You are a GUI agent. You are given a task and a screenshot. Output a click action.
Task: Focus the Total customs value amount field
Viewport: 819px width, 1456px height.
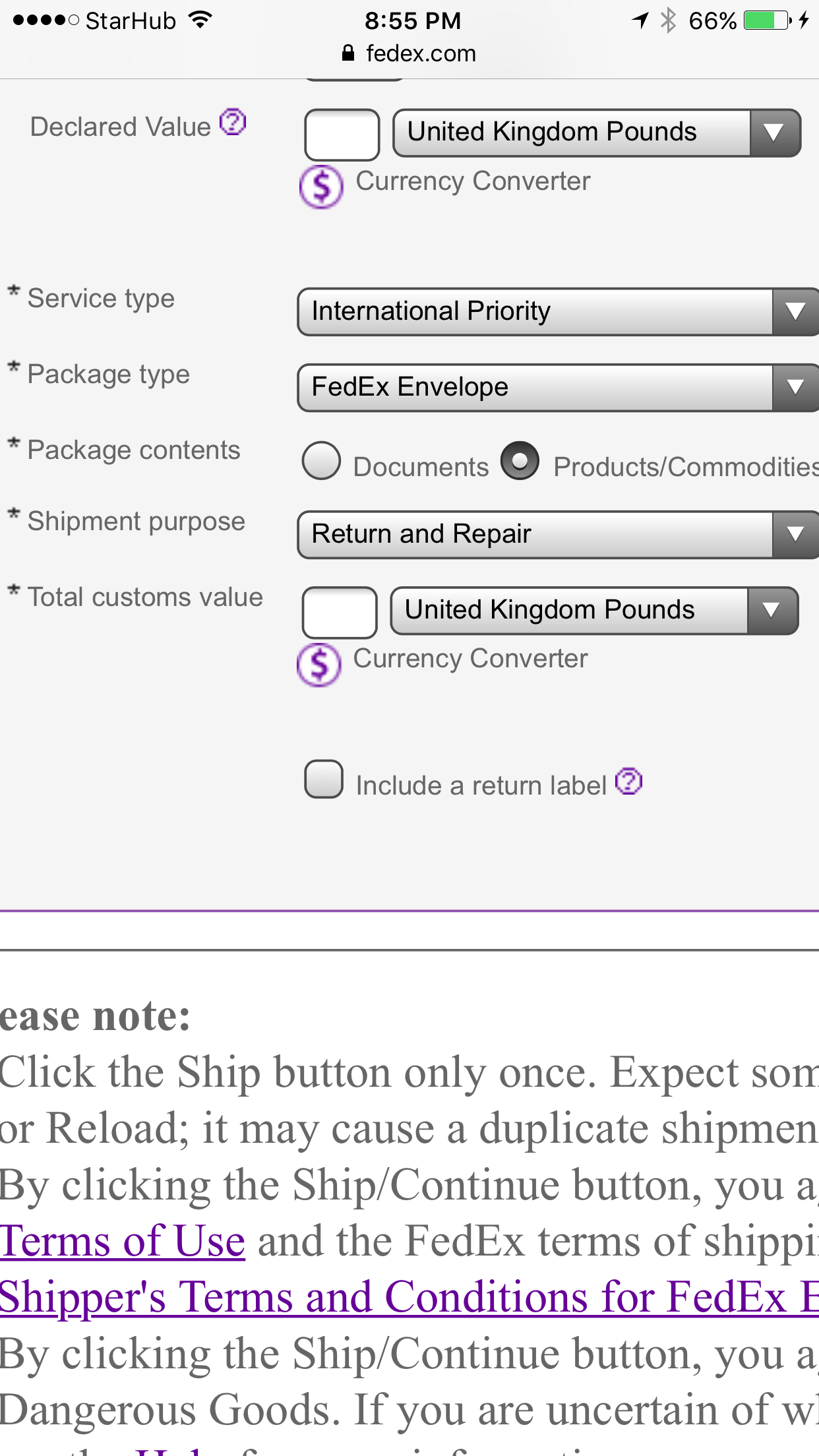340,613
